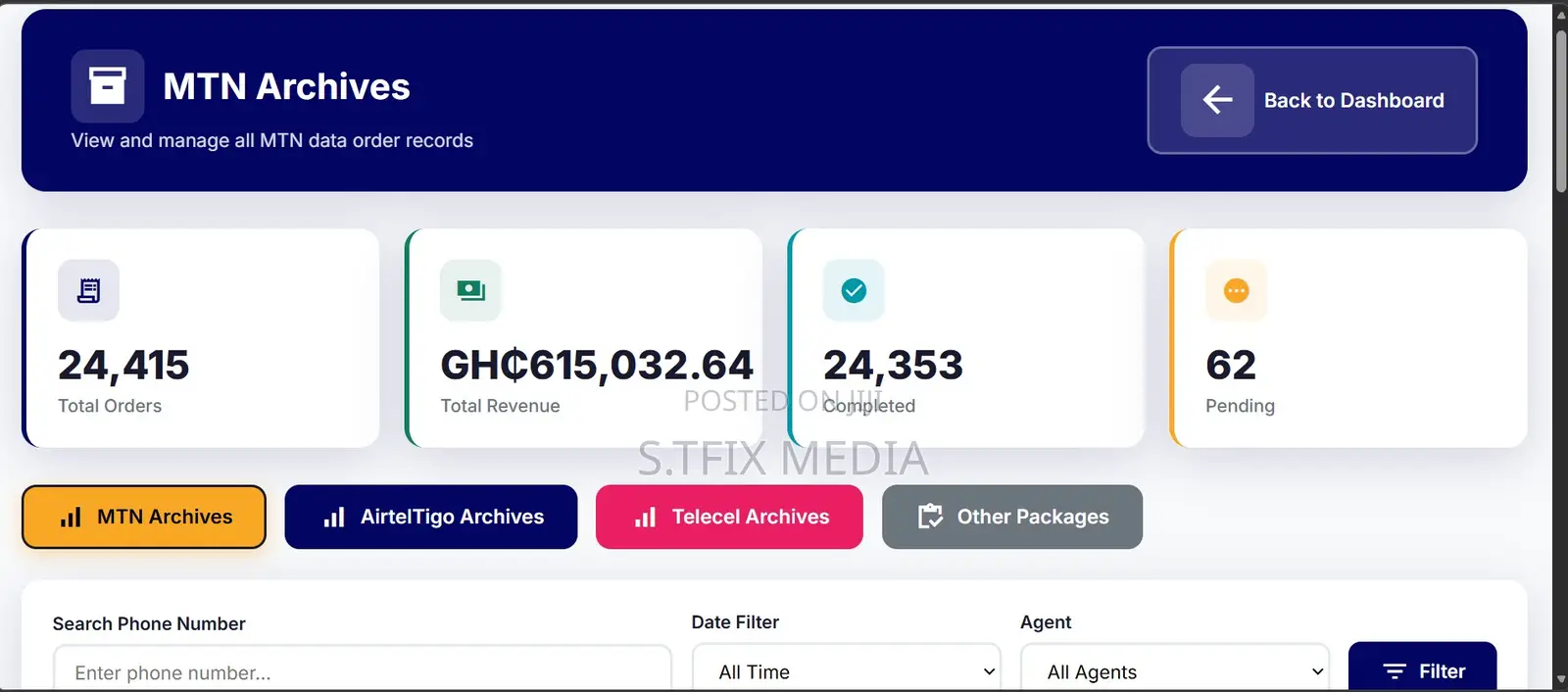Go back to the Dashboard
The height and width of the screenshot is (692, 1568).
click(x=1312, y=100)
